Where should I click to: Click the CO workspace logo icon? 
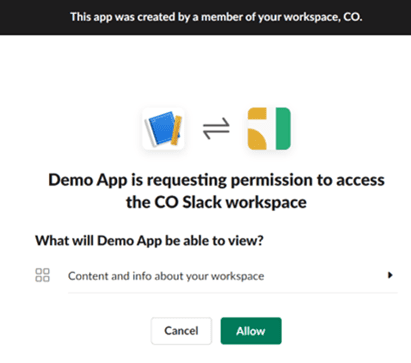tap(269, 129)
